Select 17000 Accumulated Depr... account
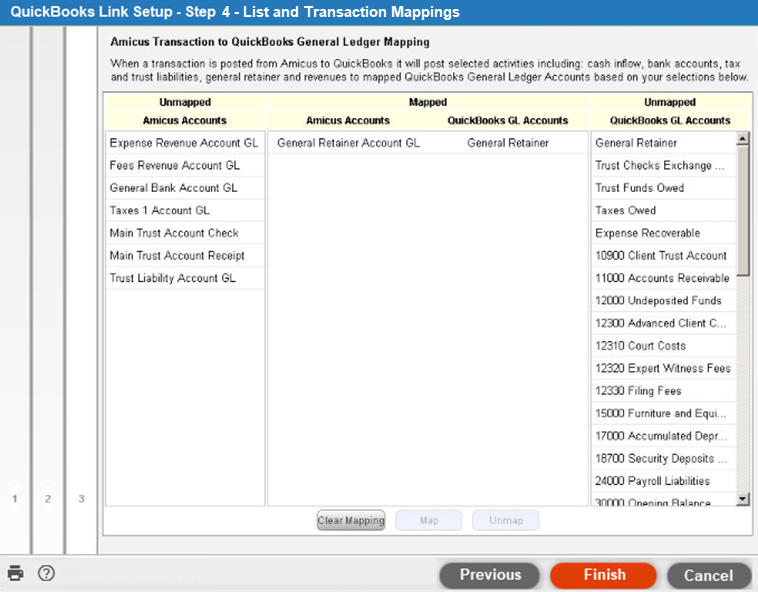The height and width of the screenshot is (592, 758). coord(663,436)
